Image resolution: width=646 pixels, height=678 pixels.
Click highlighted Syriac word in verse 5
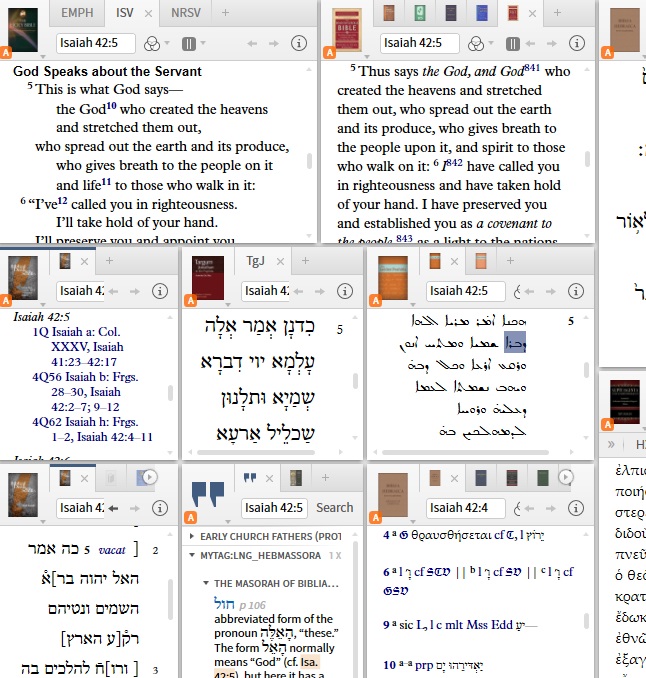pos(515,342)
